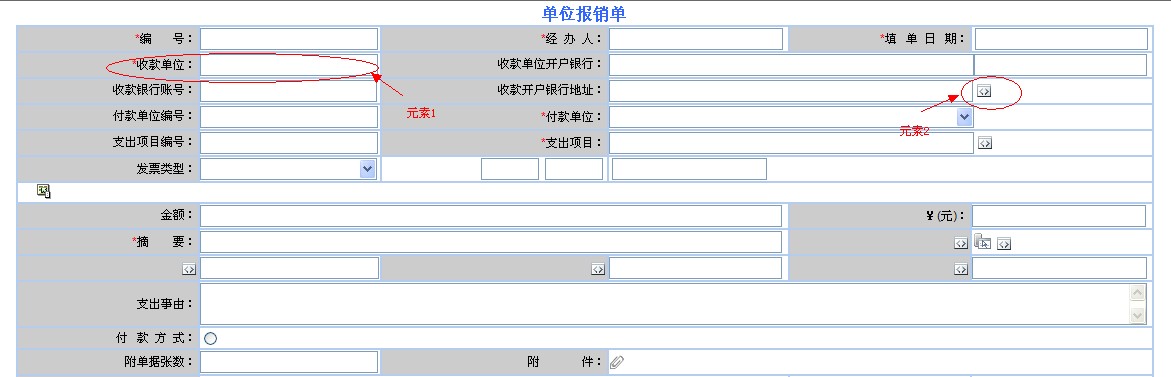Focus the 经办人 input field
The width and height of the screenshot is (1171, 377).
coord(696,39)
